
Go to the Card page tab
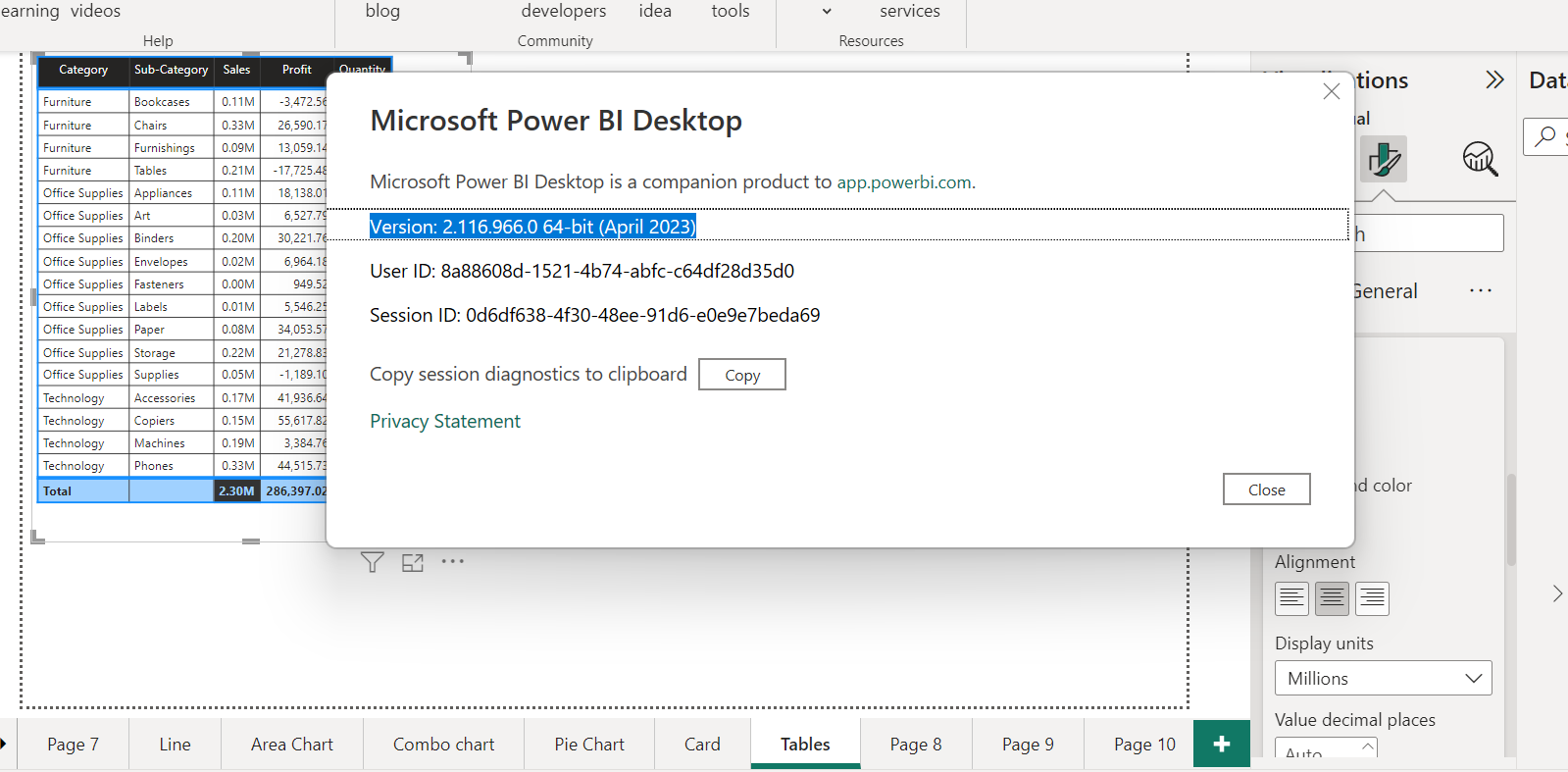pos(702,744)
